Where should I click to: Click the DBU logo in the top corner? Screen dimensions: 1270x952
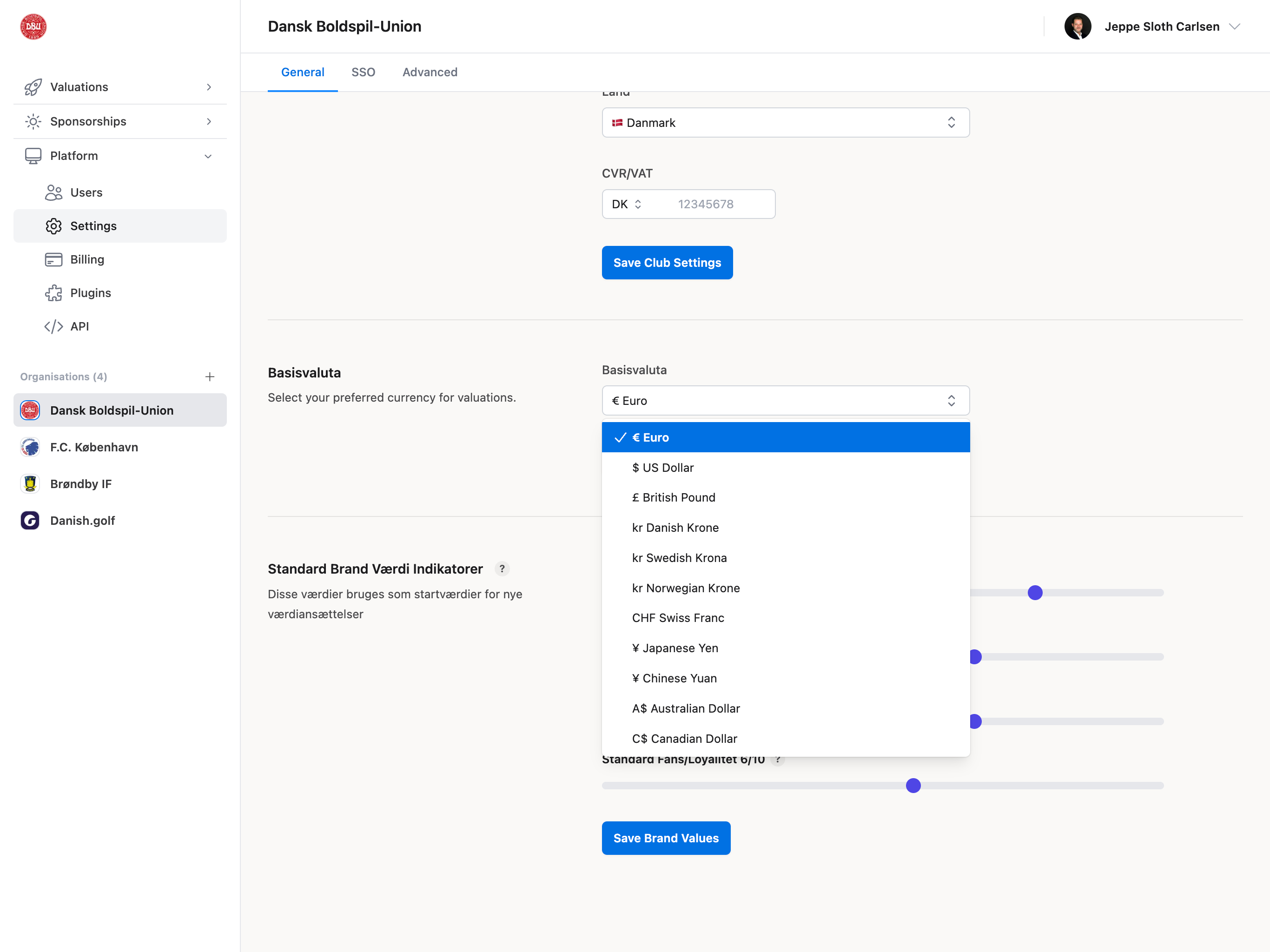[33, 26]
